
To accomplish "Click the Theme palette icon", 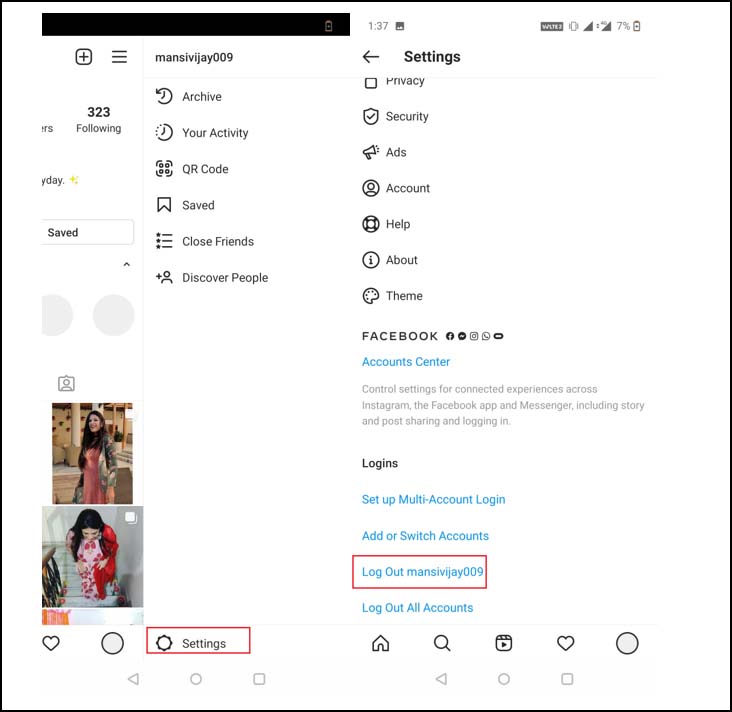I will [371, 296].
